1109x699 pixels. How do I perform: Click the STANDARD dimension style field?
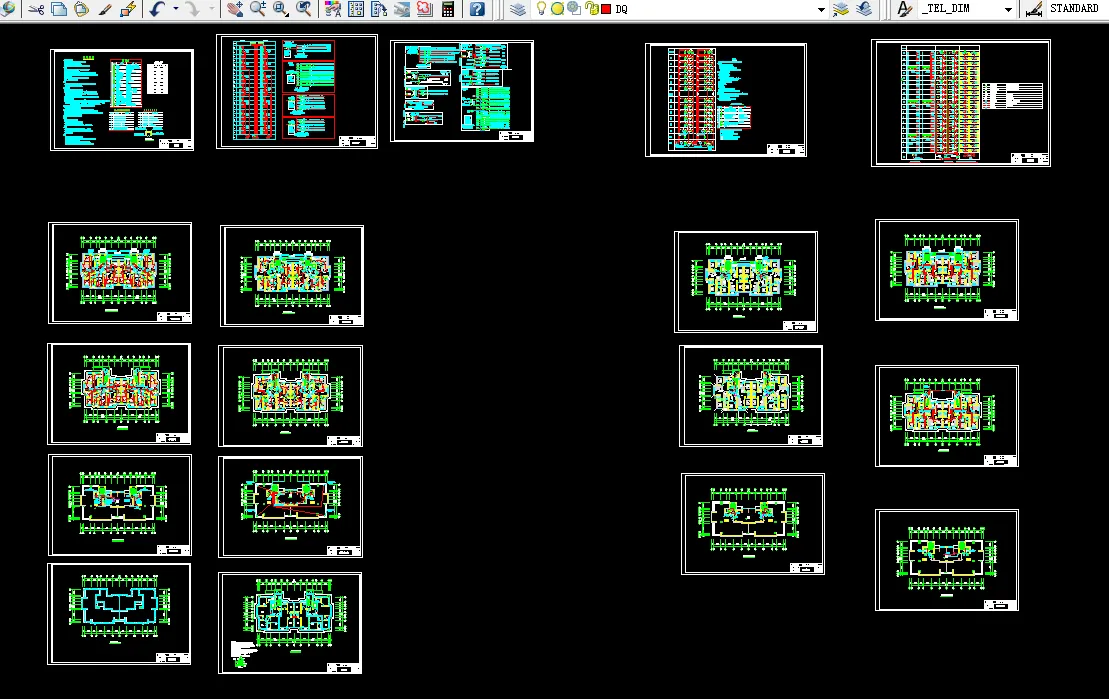point(1077,8)
